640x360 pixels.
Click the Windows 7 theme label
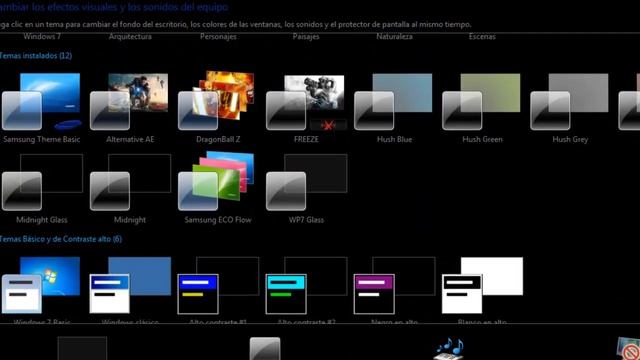tap(42, 36)
